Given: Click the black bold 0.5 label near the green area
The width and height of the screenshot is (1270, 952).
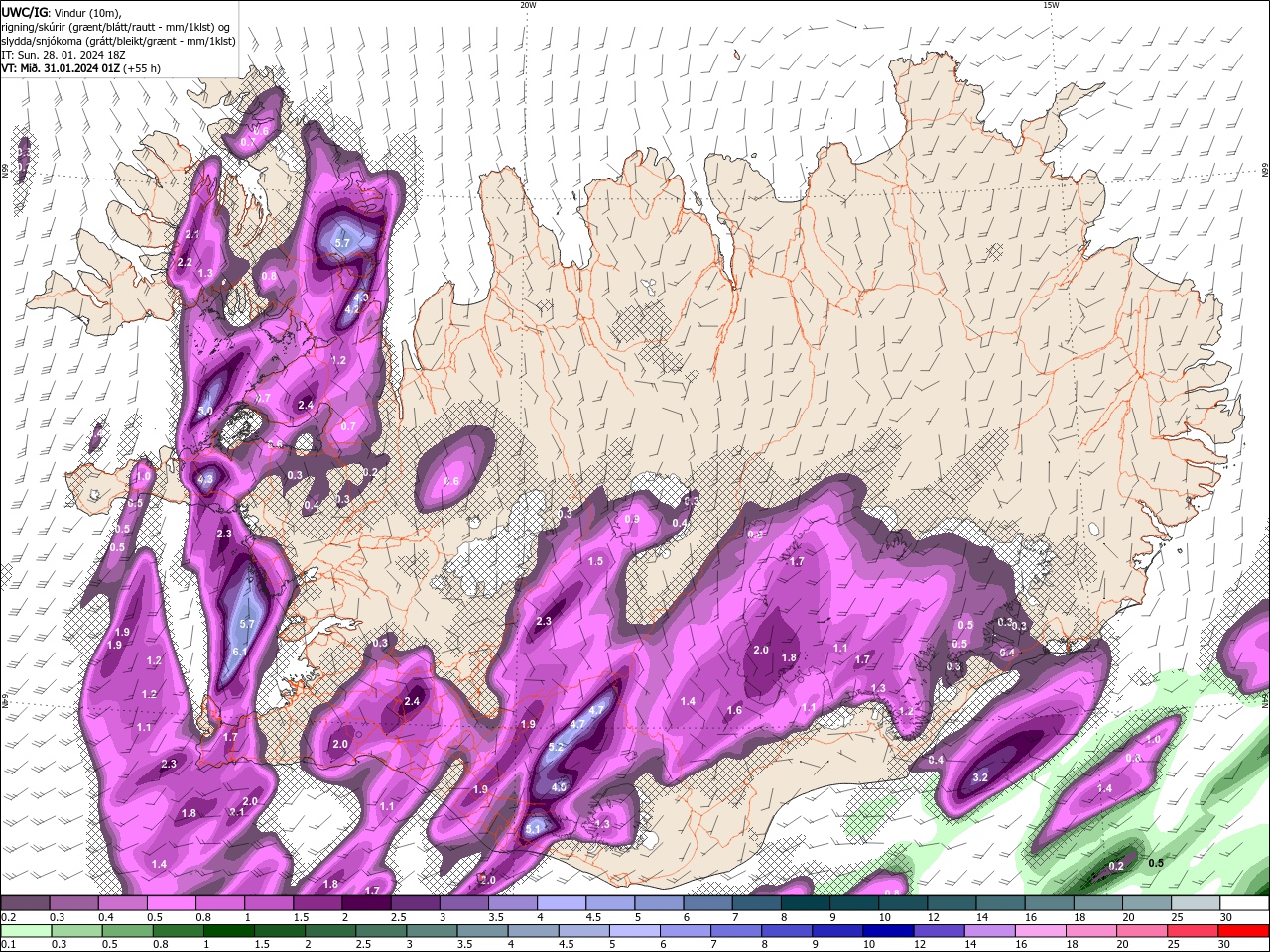Looking at the screenshot, I should pyautogui.click(x=1156, y=863).
